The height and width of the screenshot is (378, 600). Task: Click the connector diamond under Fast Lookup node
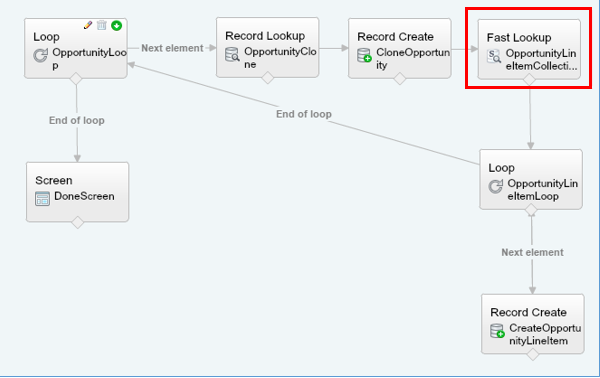point(530,80)
